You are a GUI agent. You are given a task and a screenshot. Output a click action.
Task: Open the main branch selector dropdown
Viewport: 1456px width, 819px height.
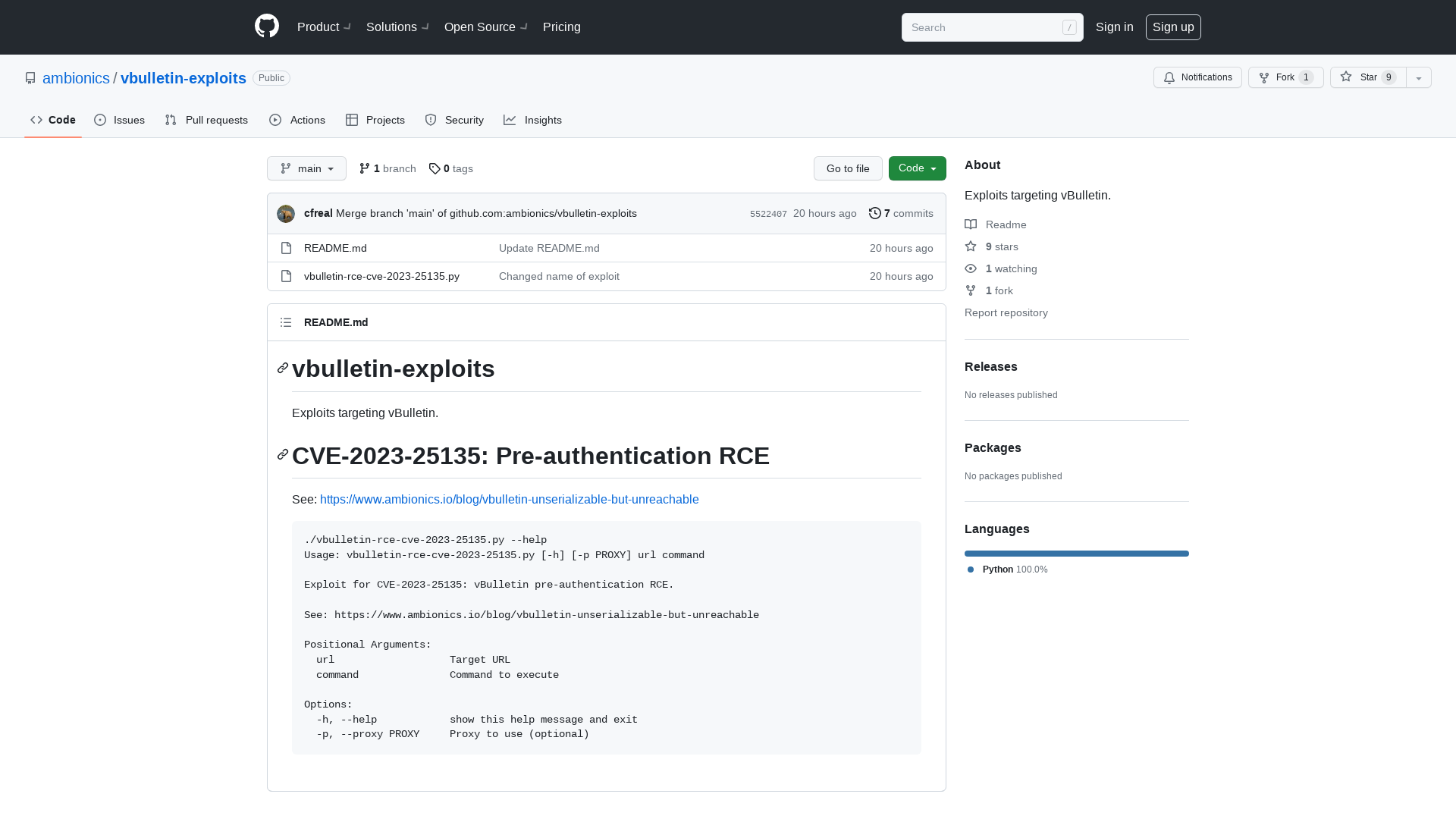click(x=306, y=168)
